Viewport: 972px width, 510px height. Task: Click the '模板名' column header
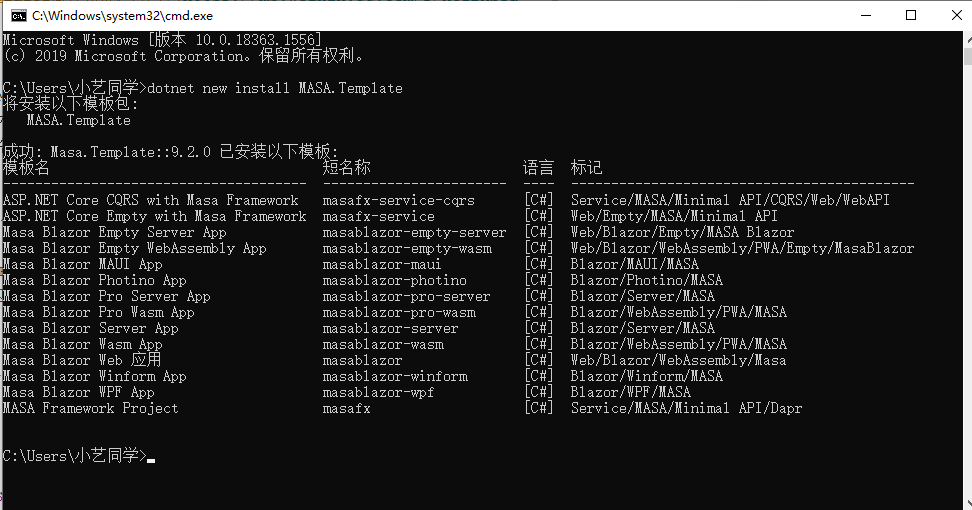26,167
